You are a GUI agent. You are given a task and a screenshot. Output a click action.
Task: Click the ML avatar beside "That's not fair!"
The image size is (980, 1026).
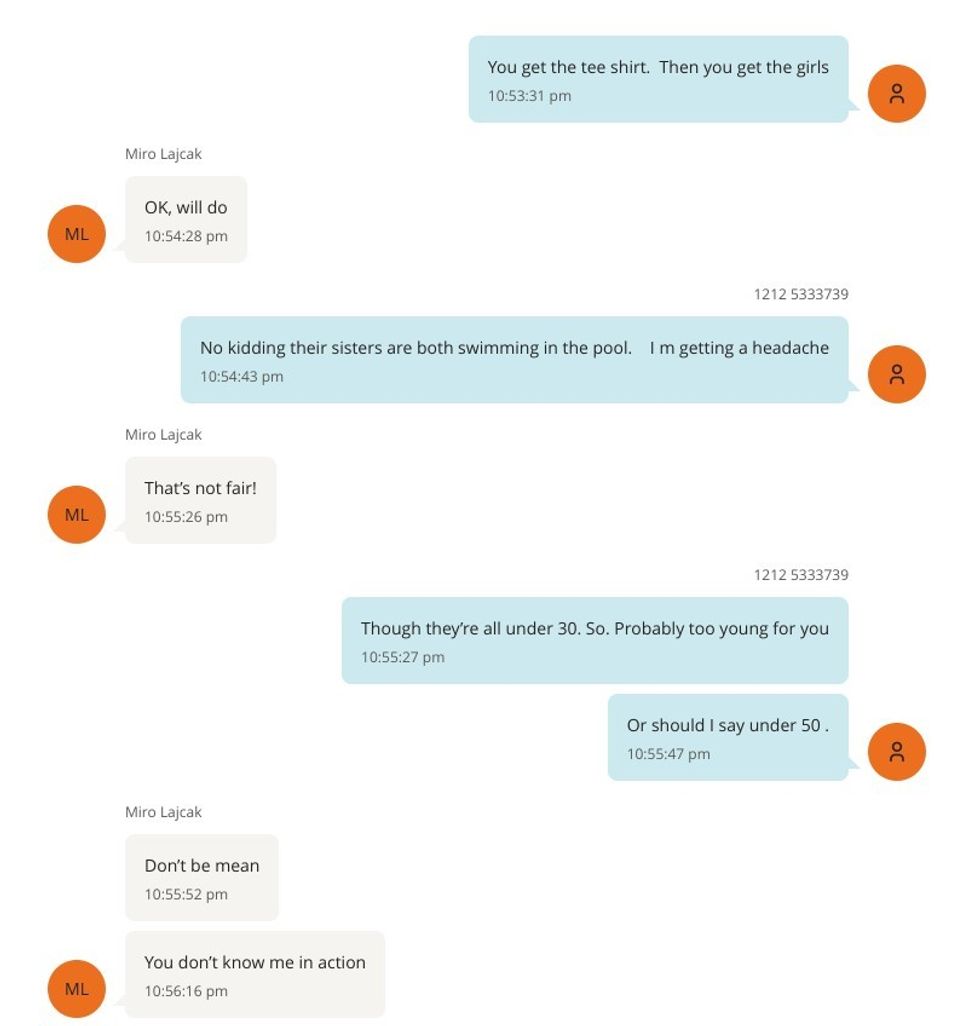[77, 515]
